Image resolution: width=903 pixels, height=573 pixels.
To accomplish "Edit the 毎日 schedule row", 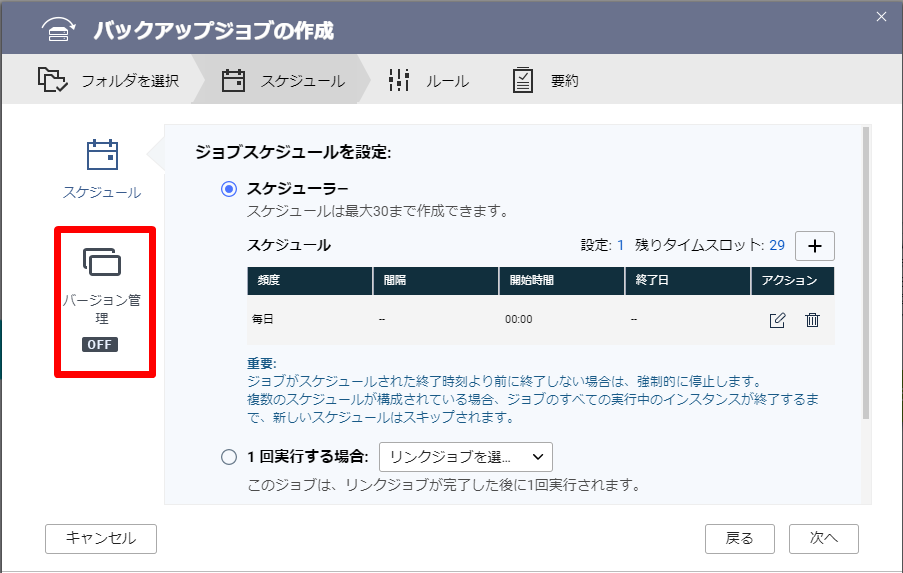I will point(777,320).
